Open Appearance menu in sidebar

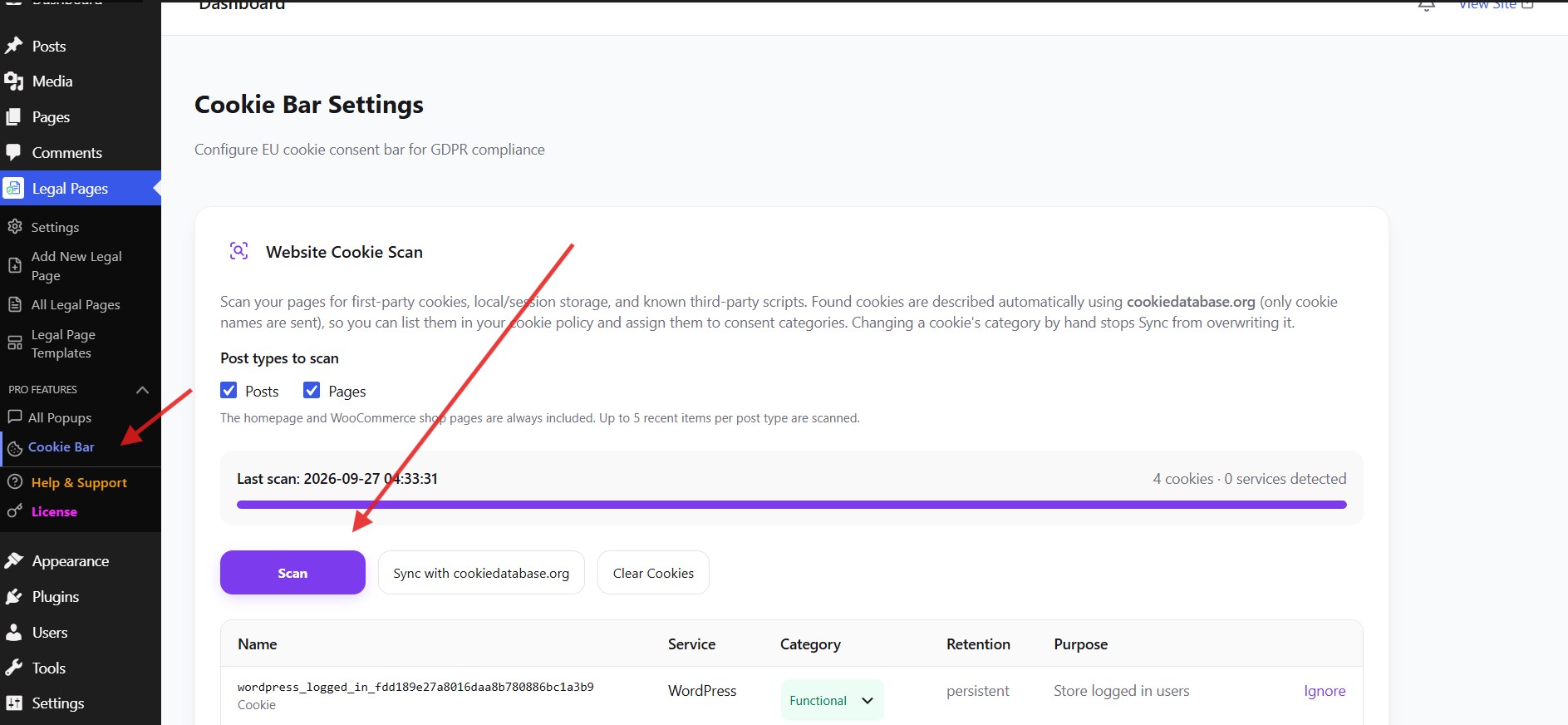[x=71, y=561]
